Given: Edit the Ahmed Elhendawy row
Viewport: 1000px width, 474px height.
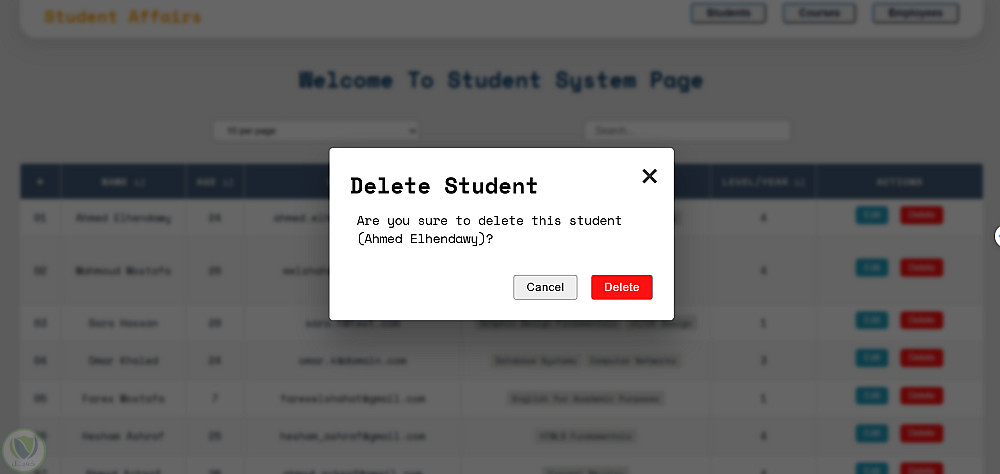Looking at the screenshot, I should 871,215.
